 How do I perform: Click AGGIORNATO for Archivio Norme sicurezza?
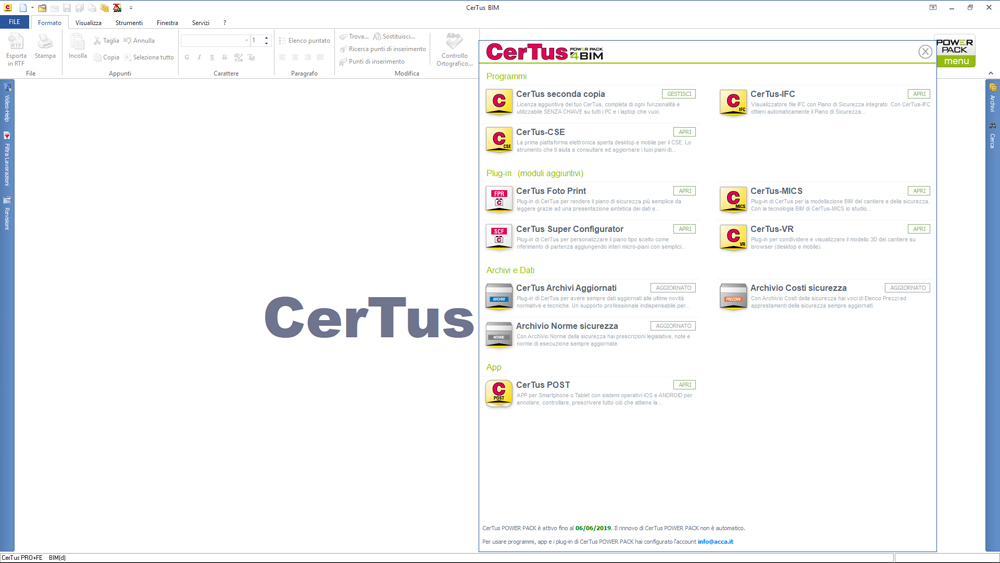coord(673,326)
